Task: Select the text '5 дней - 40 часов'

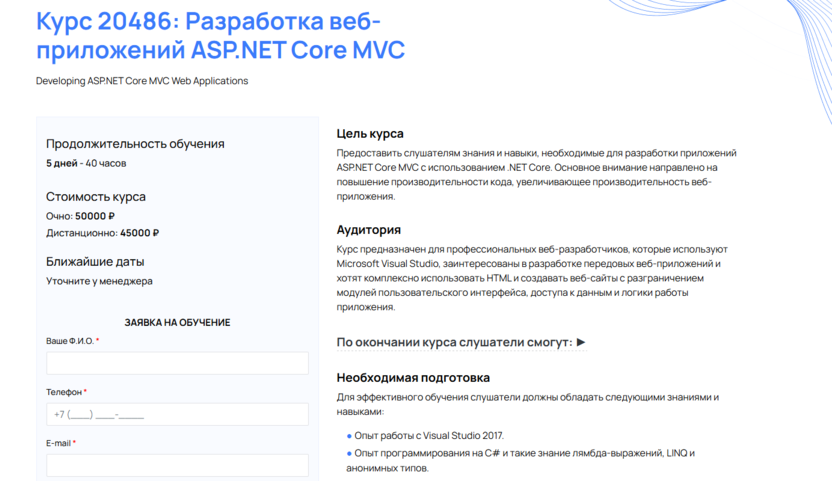Action: [x=86, y=164]
